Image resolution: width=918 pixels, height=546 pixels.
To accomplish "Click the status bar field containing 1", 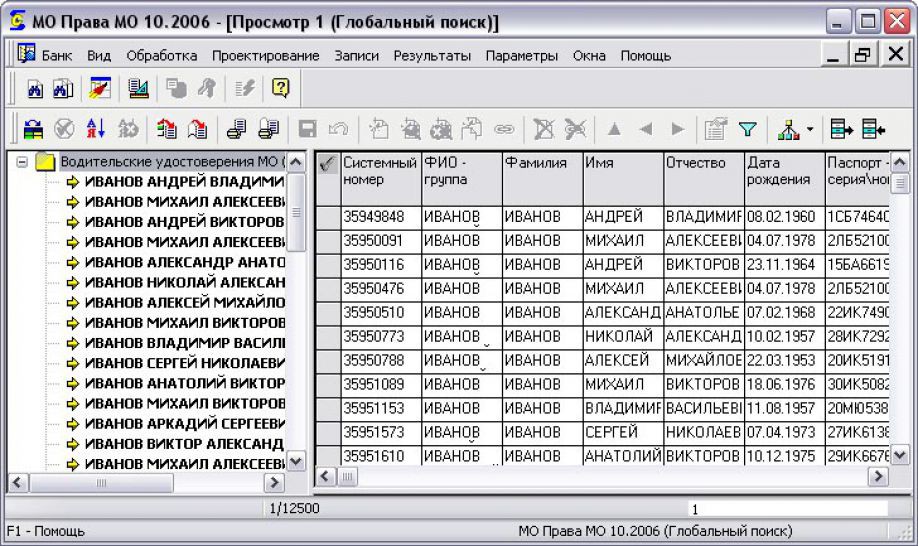I will [x=787, y=509].
